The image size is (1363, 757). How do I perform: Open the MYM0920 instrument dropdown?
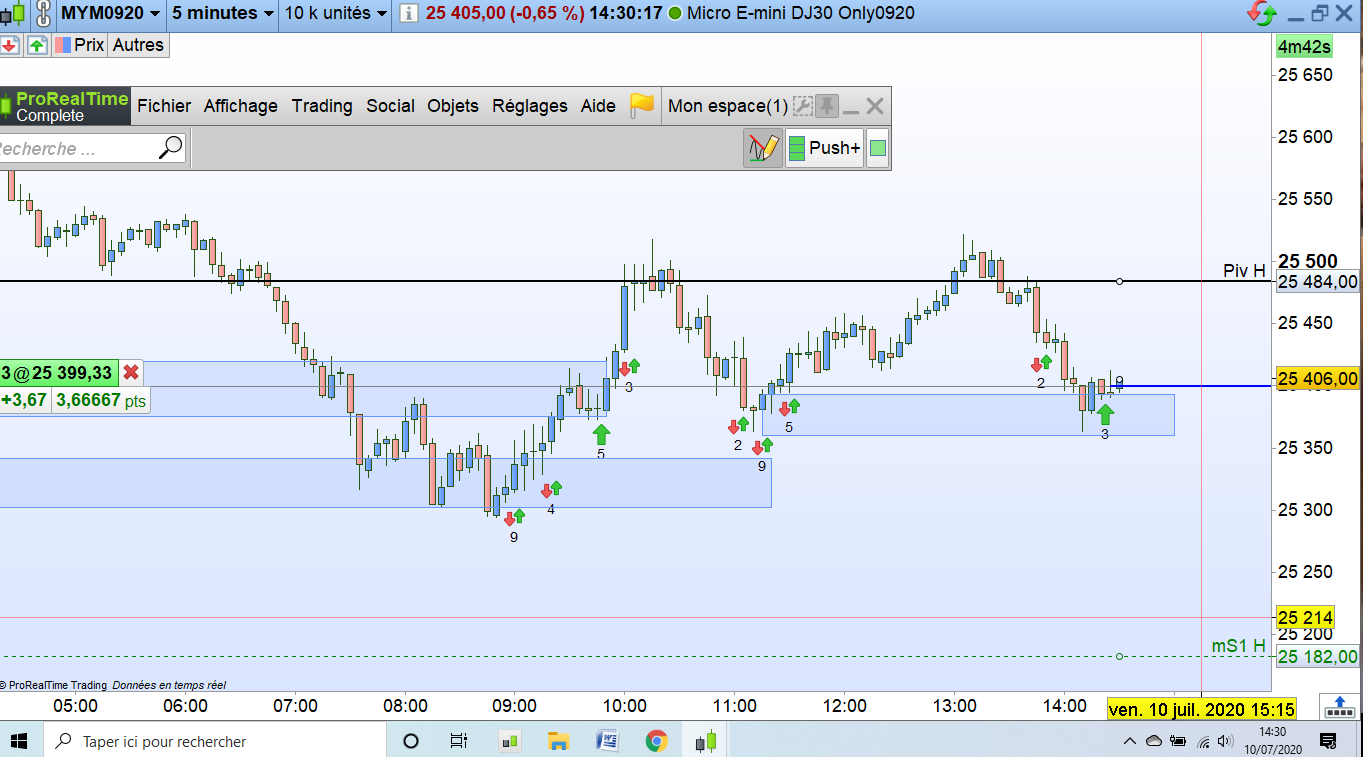pos(110,14)
